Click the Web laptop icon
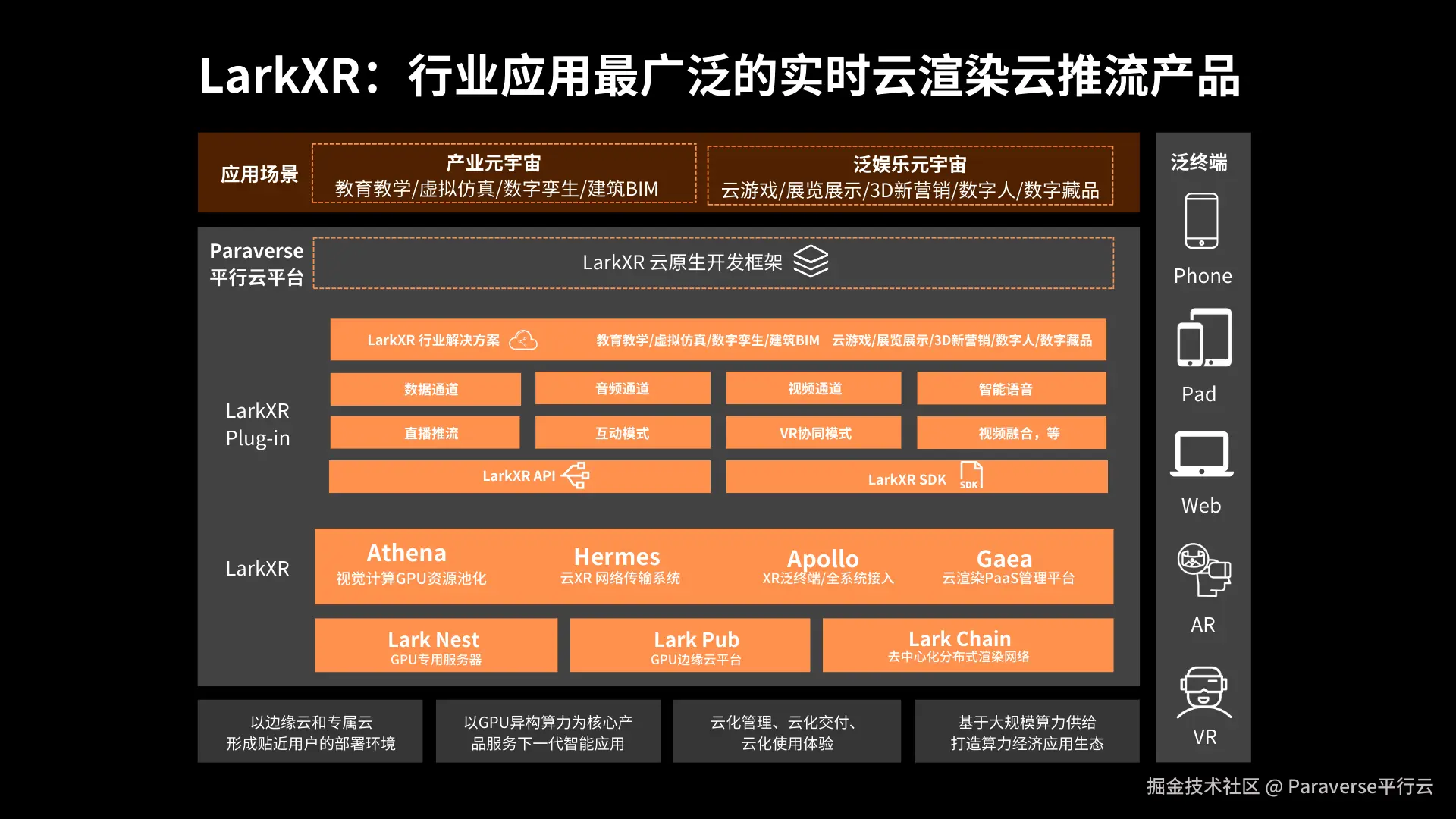This screenshot has height=819, width=1456. 1201,454
